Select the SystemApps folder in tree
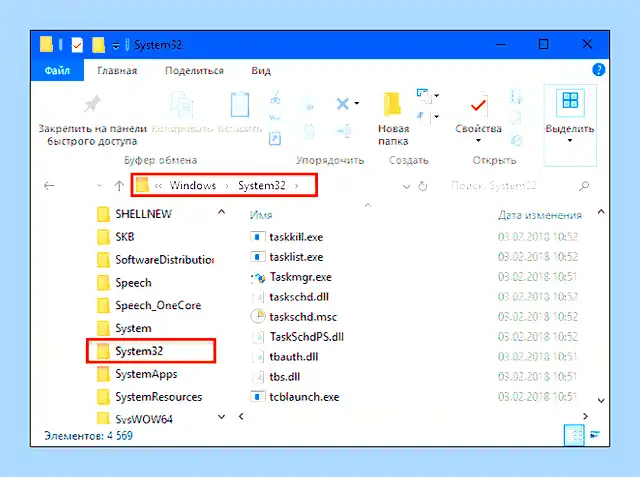Image resolution: width=640 pixels, height=477 pixels. [x=137, y=374]
